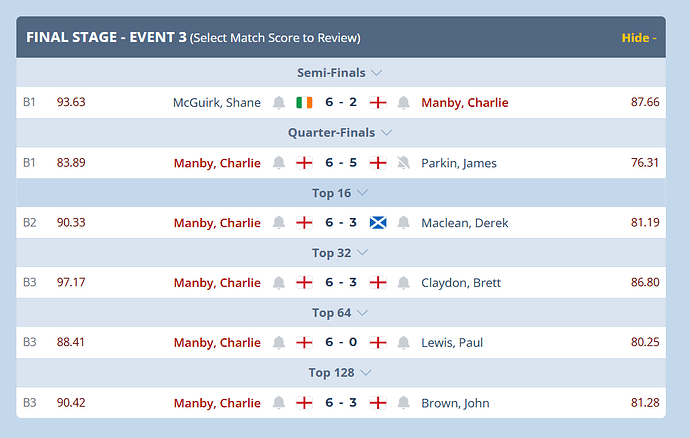Image resolution: width=690 pixels, height=438 pixels.
Task: Click the bell next to Parkin, James
Action: pos(404,163)
